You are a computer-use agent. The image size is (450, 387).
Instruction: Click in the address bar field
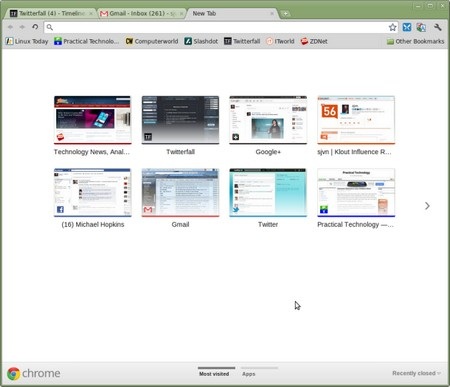pyautogui.click(x=217, y=27)
